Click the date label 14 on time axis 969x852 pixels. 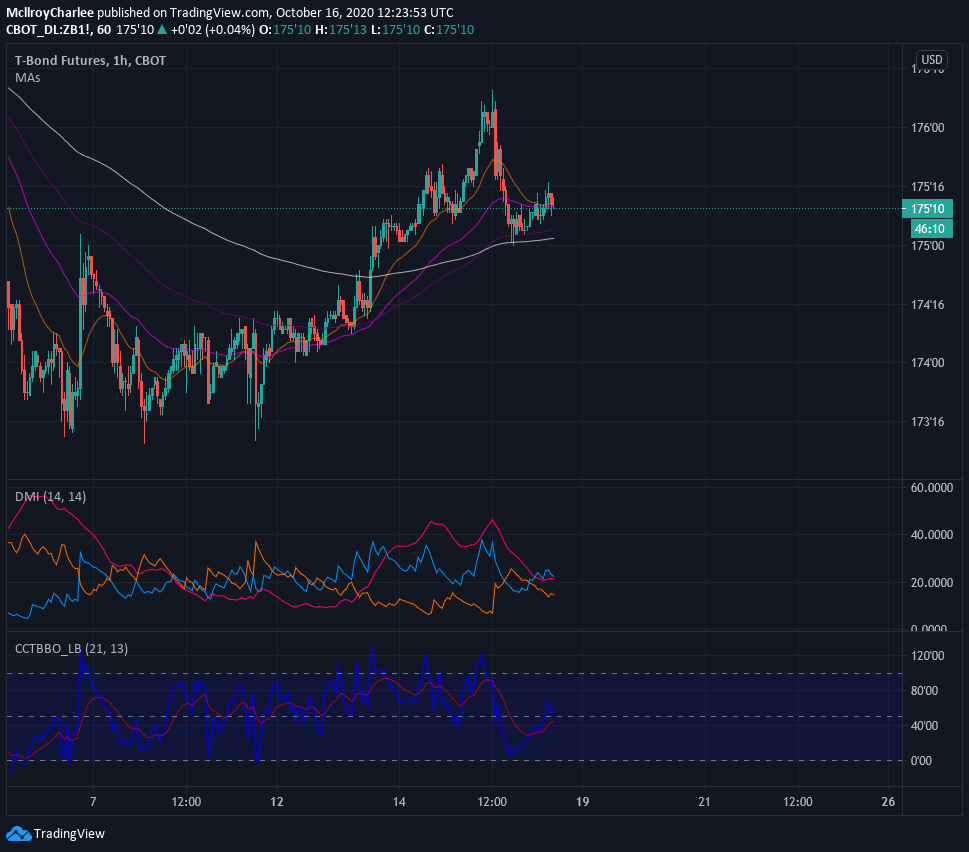[399, 802]
